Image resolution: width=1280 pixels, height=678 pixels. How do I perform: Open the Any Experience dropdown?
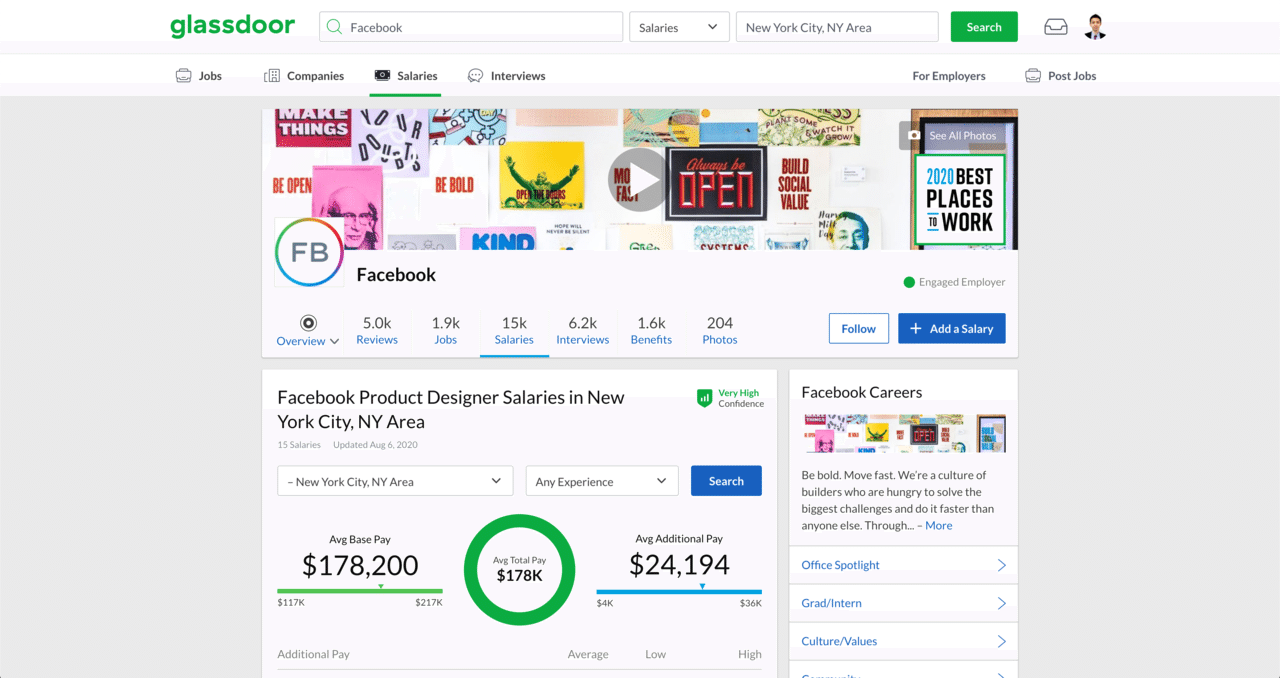(602, 481)
